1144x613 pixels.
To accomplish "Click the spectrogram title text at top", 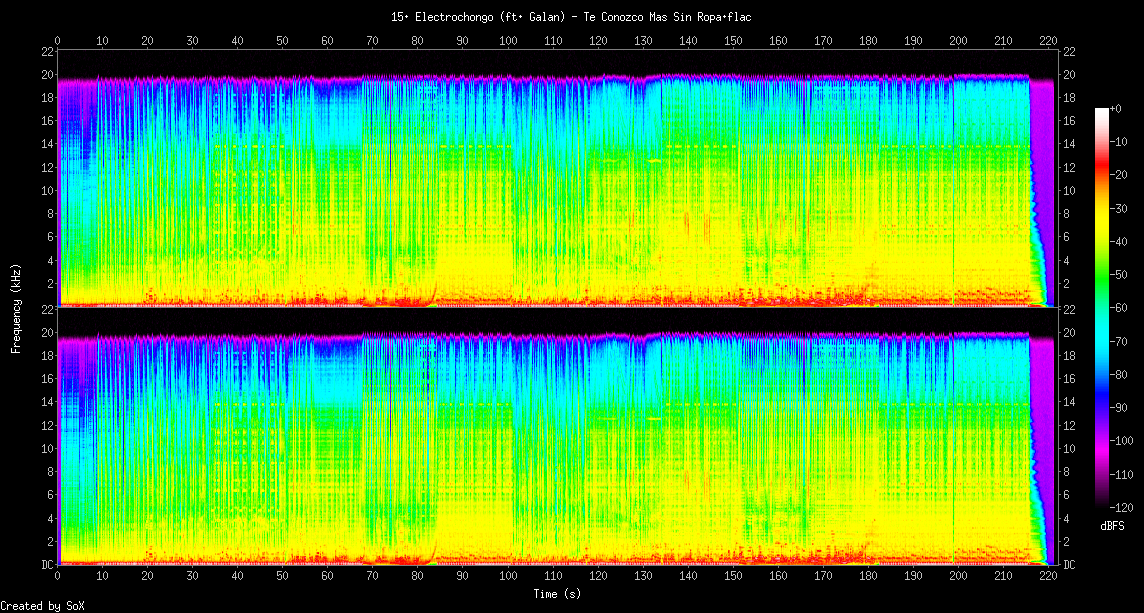I will 571,17.
